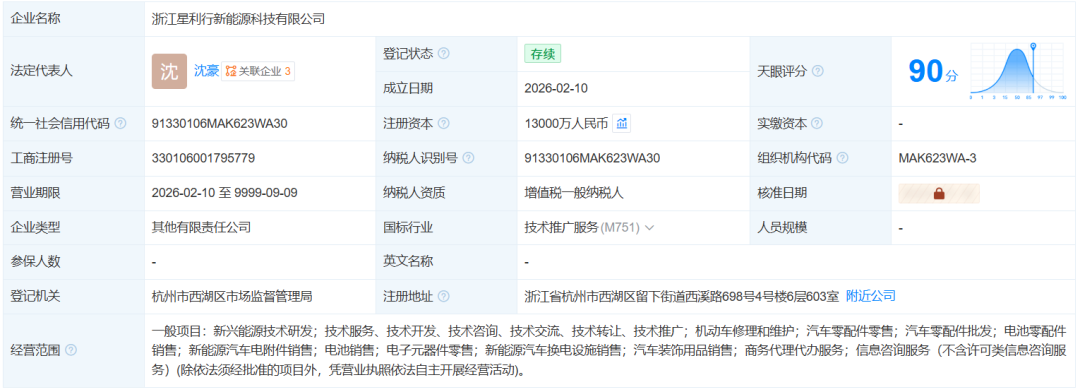Click 13000万人民币 registered capital value
This screenshot has height=392, width=1080.
point(566,124)
